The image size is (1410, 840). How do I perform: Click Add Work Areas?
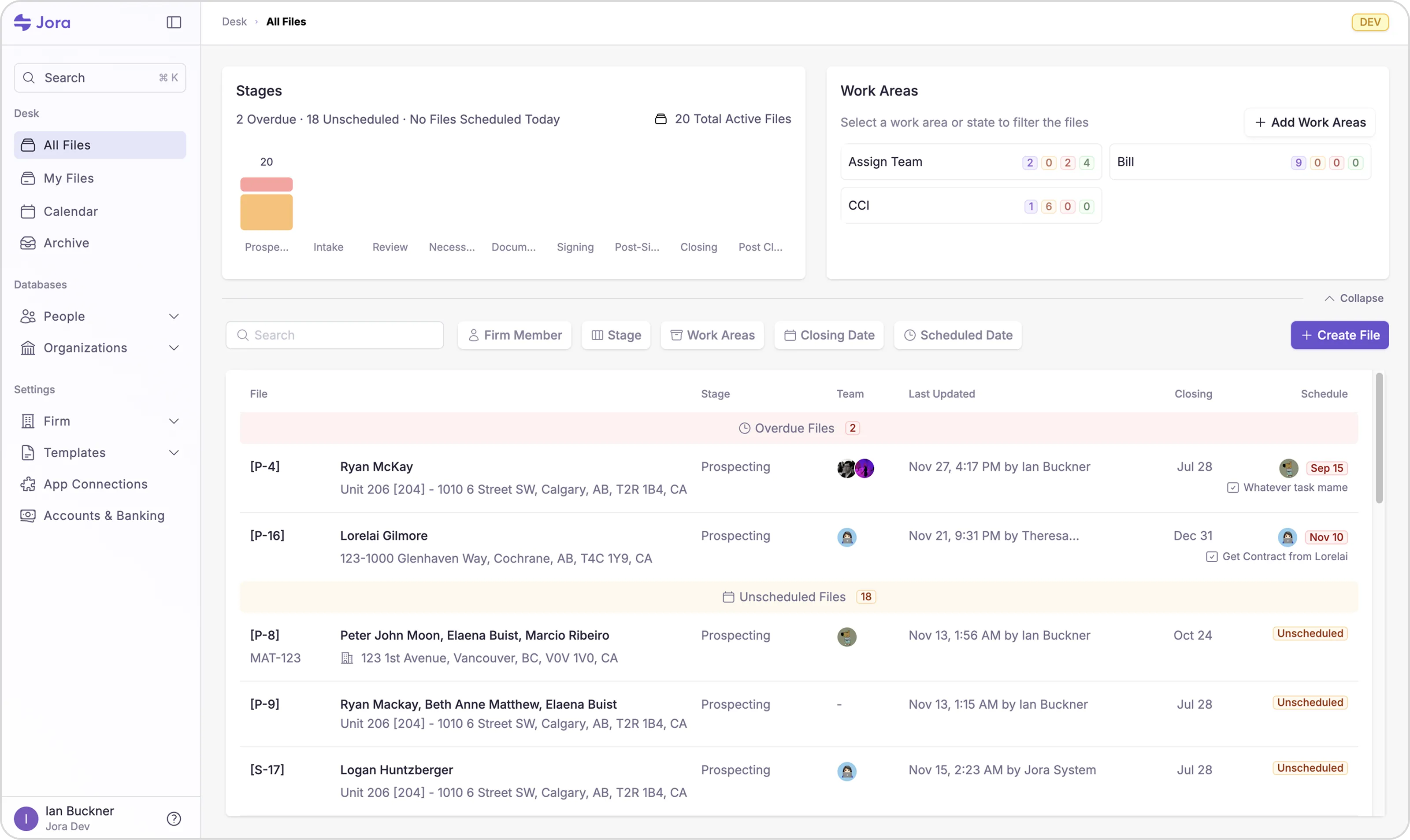click(x=1309, y=122)
